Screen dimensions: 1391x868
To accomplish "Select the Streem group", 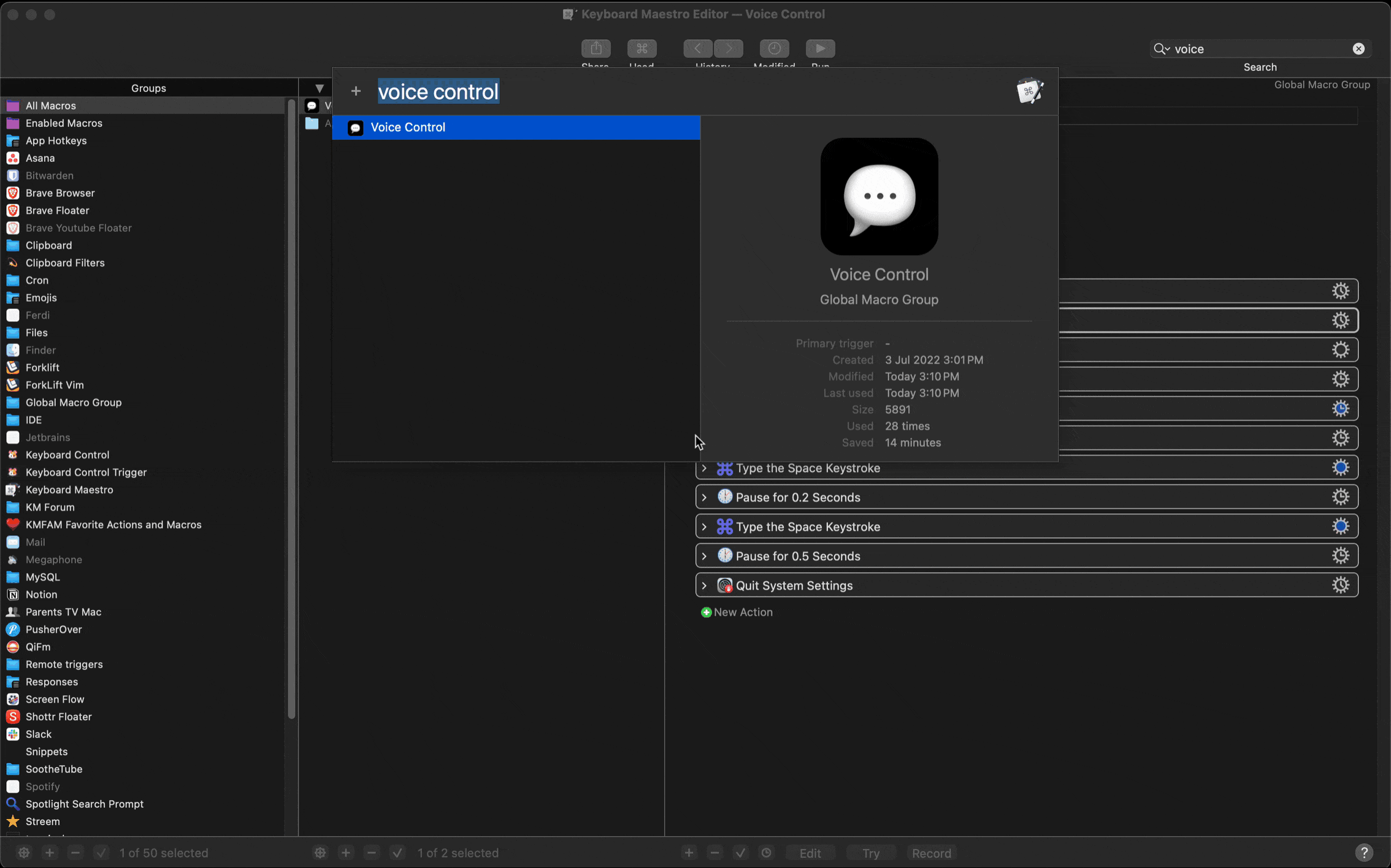I will [x=143, y=821].
